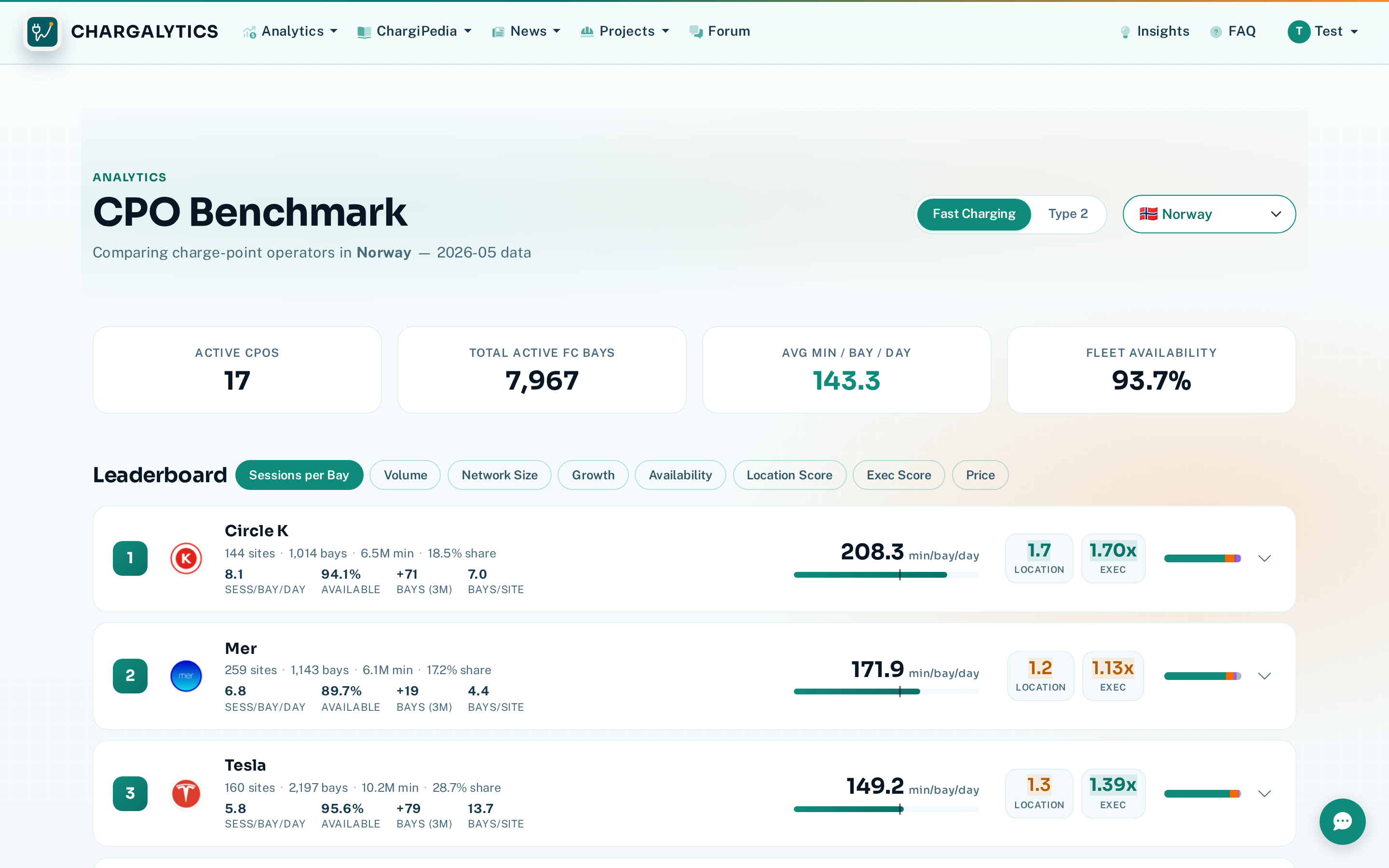Open the Insights page

(x=1156, y=31)
